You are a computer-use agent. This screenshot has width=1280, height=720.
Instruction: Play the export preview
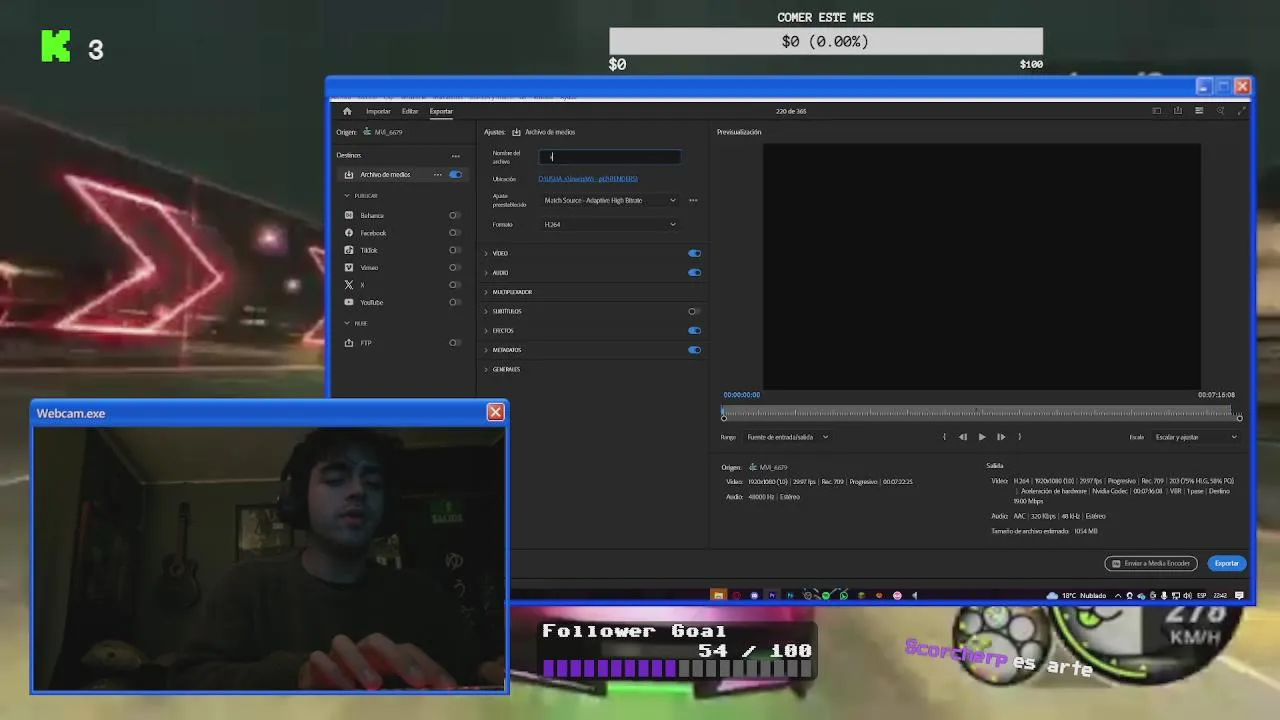[x=982, y=437]
